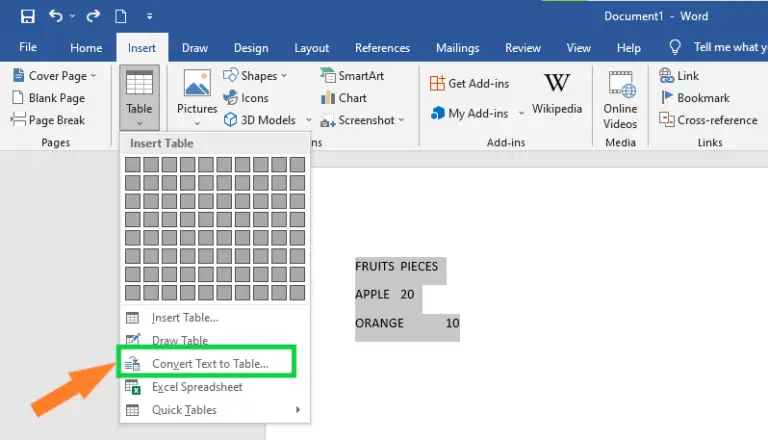Switch to the Design tab
This screenshot has width=768, height=440.
tap(251, 48)
